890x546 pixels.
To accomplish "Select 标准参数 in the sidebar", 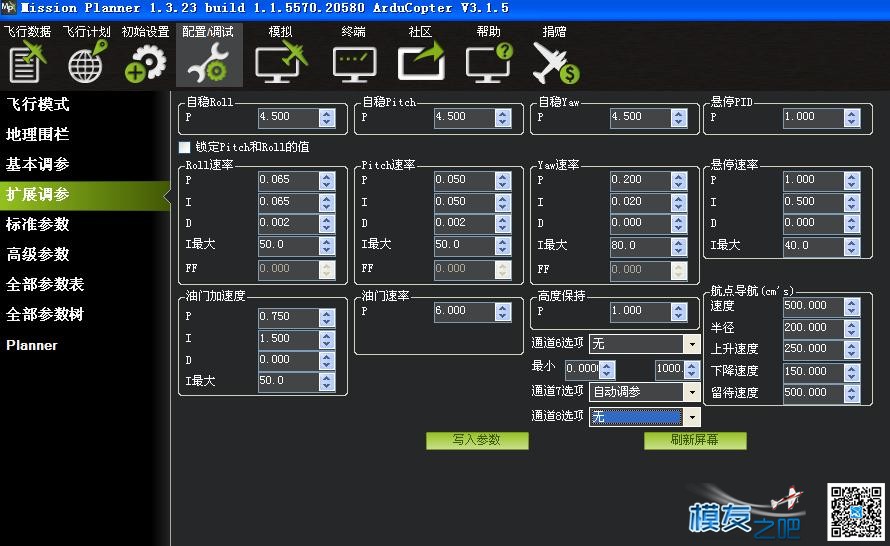I will (37, 225).
